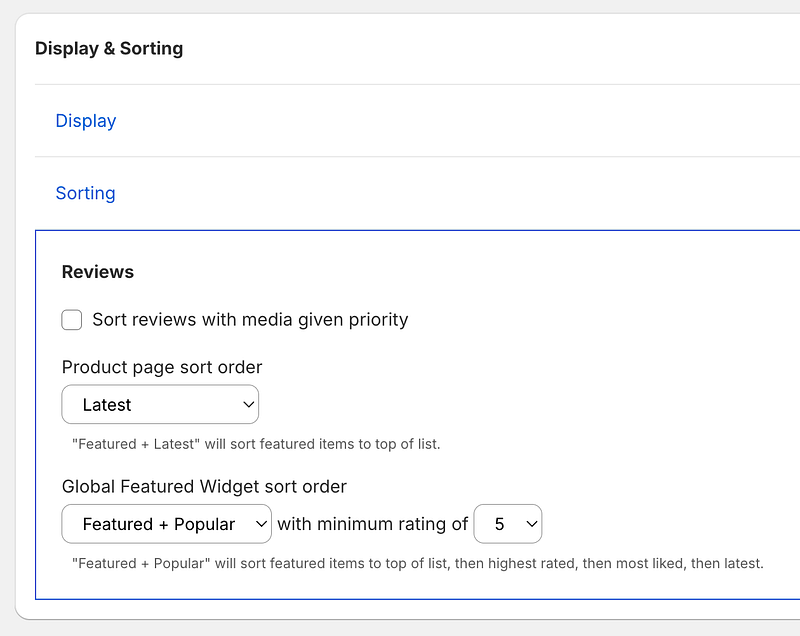Open the Product page sort order dropdown

point(160,404)
